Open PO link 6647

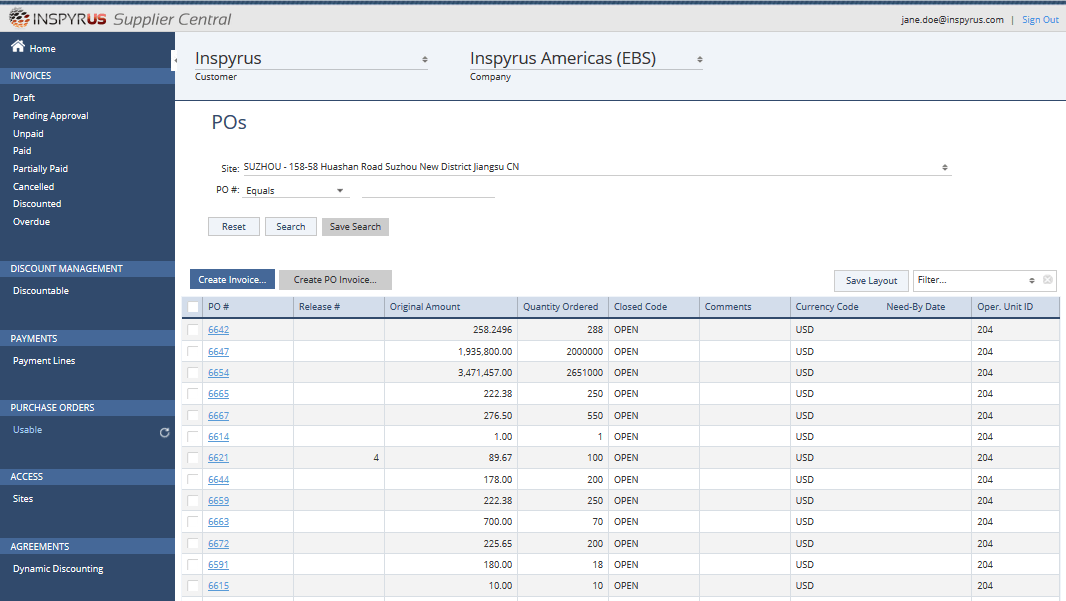[x=218, y=351]
